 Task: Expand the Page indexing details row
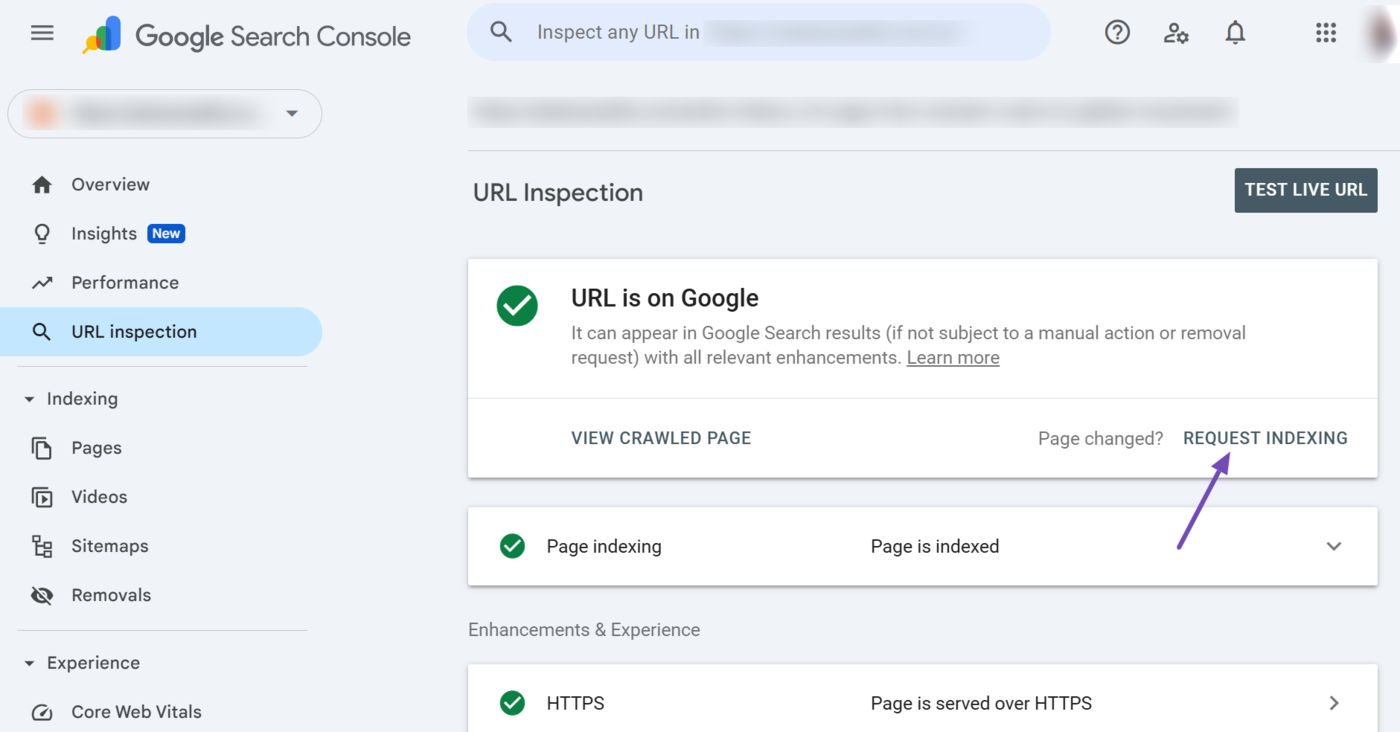click(1333, 546)
